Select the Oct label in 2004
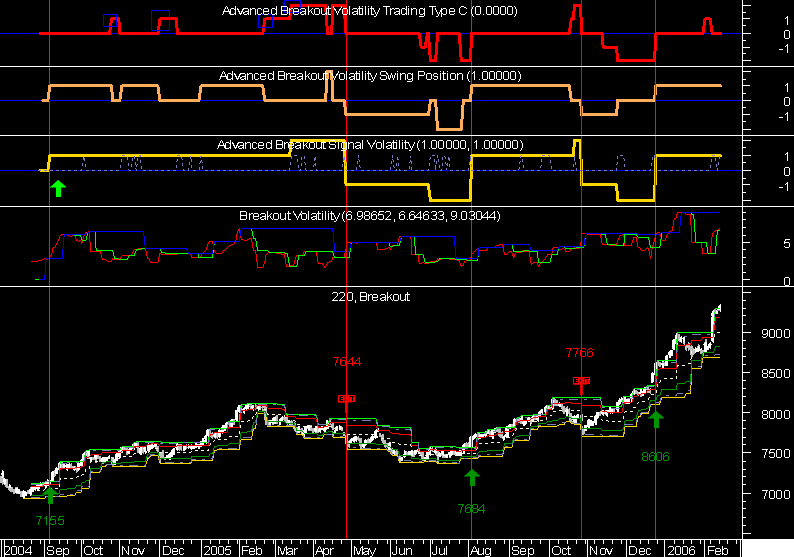Image resolution: width=794 pixels, height=557 pixels. point(93,550)
